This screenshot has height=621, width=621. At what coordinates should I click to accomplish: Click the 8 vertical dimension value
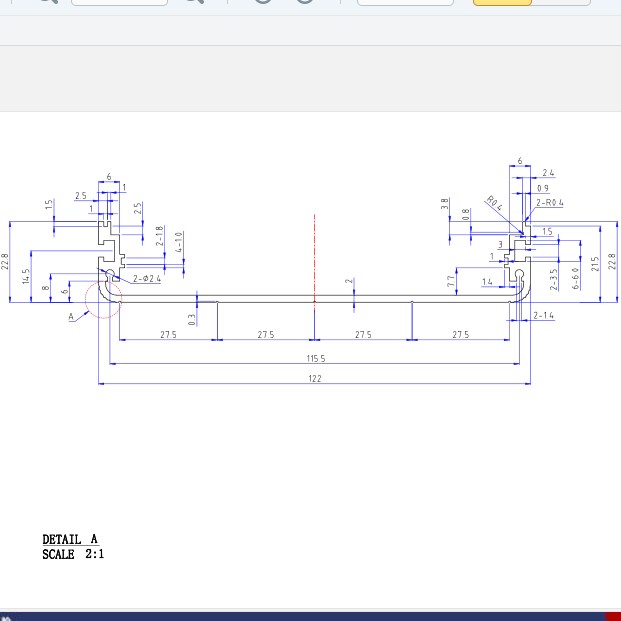(46, 288)
